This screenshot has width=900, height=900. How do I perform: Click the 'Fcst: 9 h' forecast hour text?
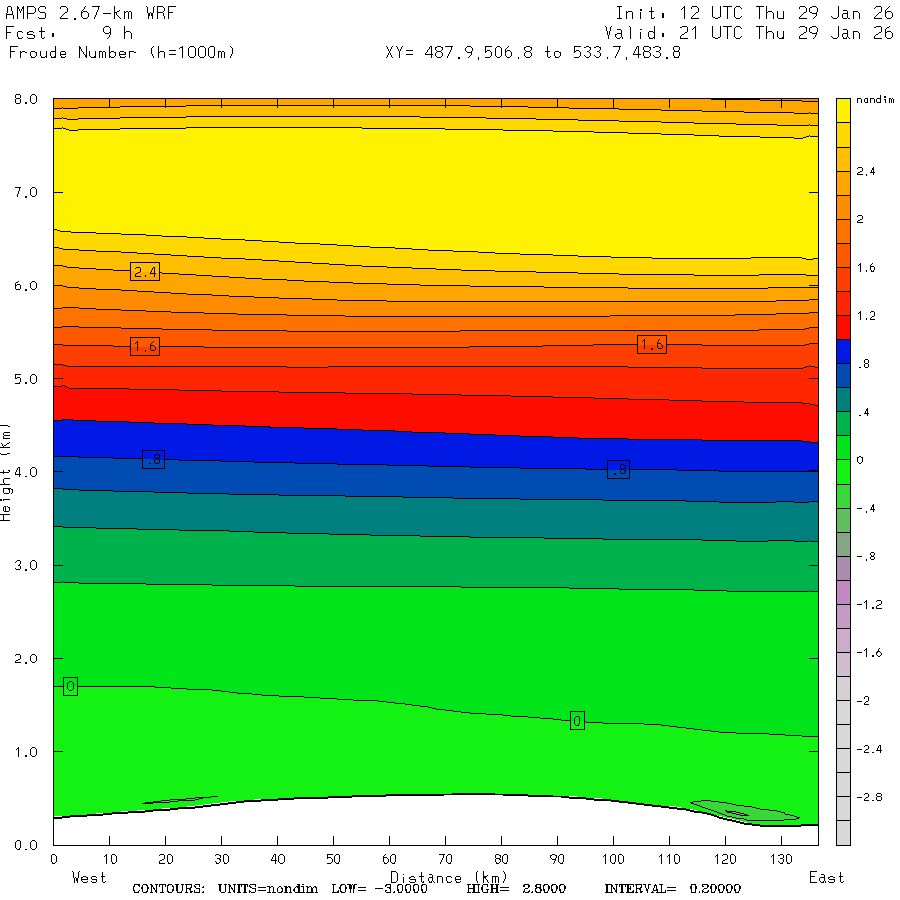click(69, 33)
